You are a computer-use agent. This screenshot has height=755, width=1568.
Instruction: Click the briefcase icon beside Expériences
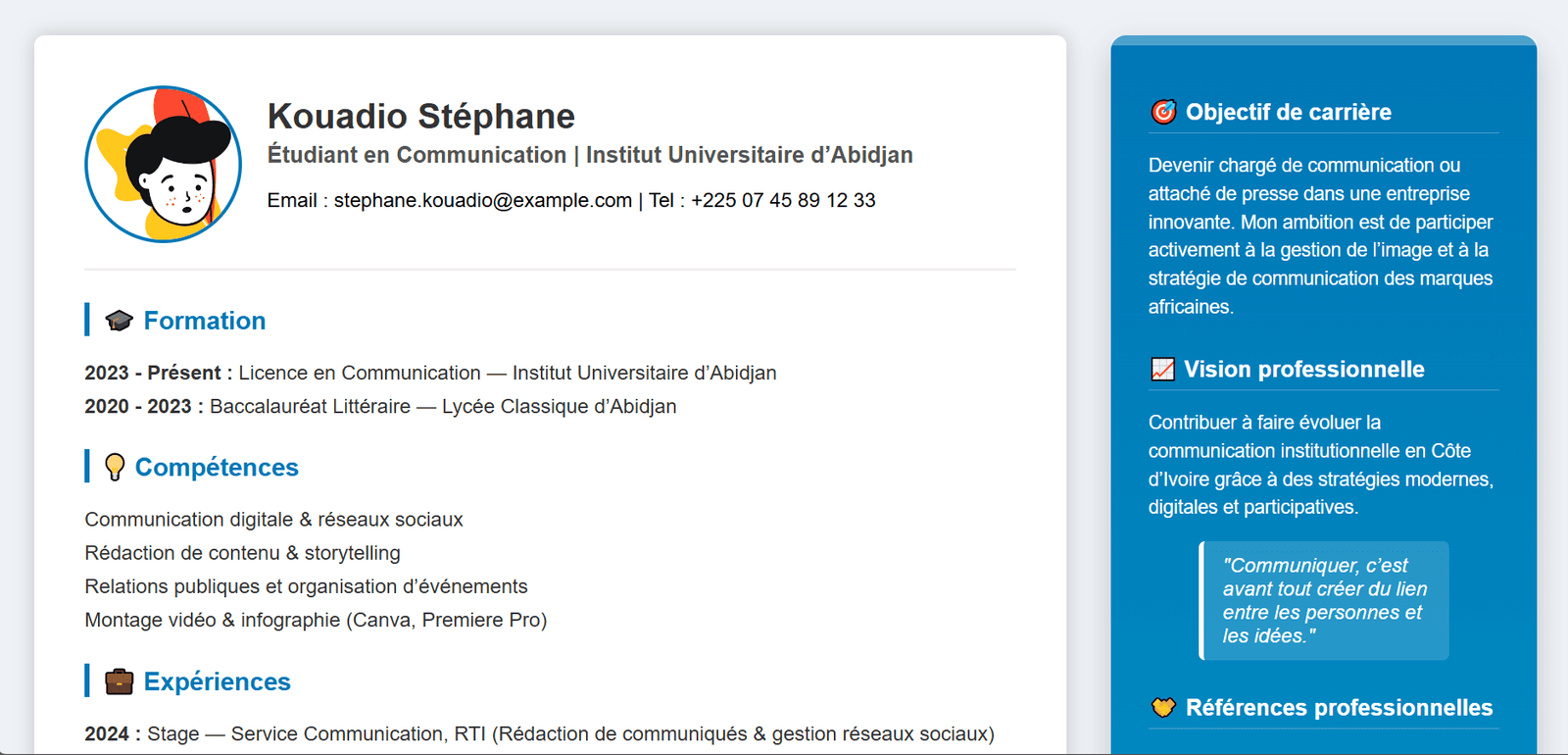[x=119, y=681]
